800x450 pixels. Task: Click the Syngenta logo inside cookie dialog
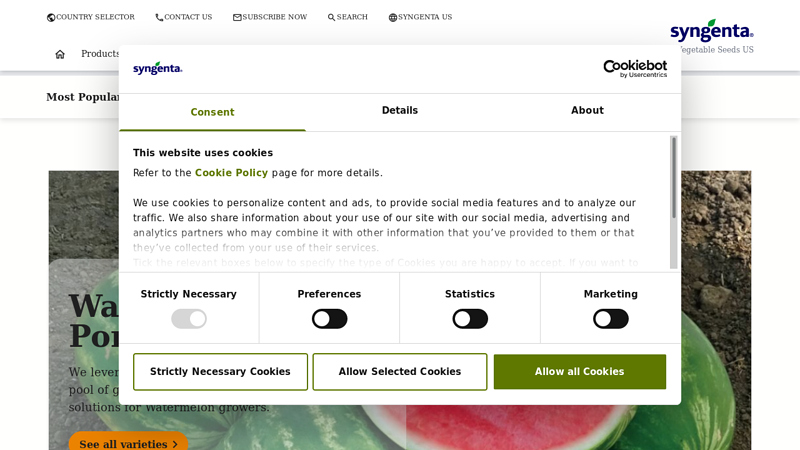(x=158, y=68)
